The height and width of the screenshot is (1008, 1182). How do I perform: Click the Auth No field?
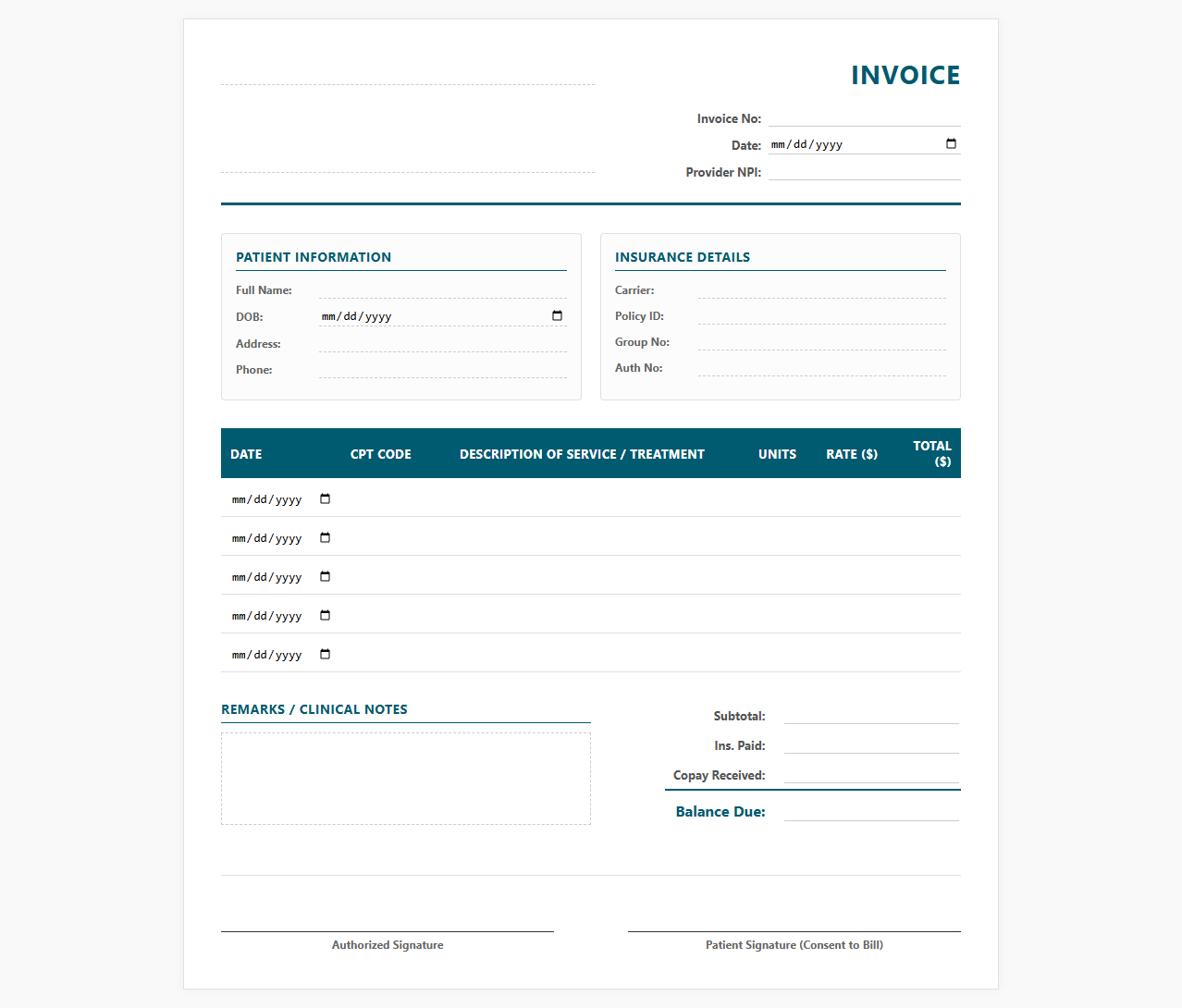(x=822, y=367)
